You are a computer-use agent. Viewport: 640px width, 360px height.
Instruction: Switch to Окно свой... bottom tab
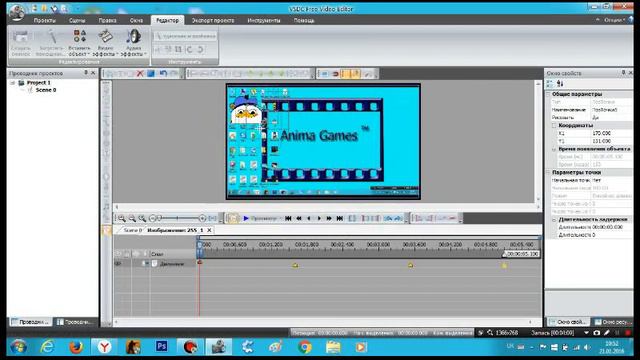click(568, 322)
